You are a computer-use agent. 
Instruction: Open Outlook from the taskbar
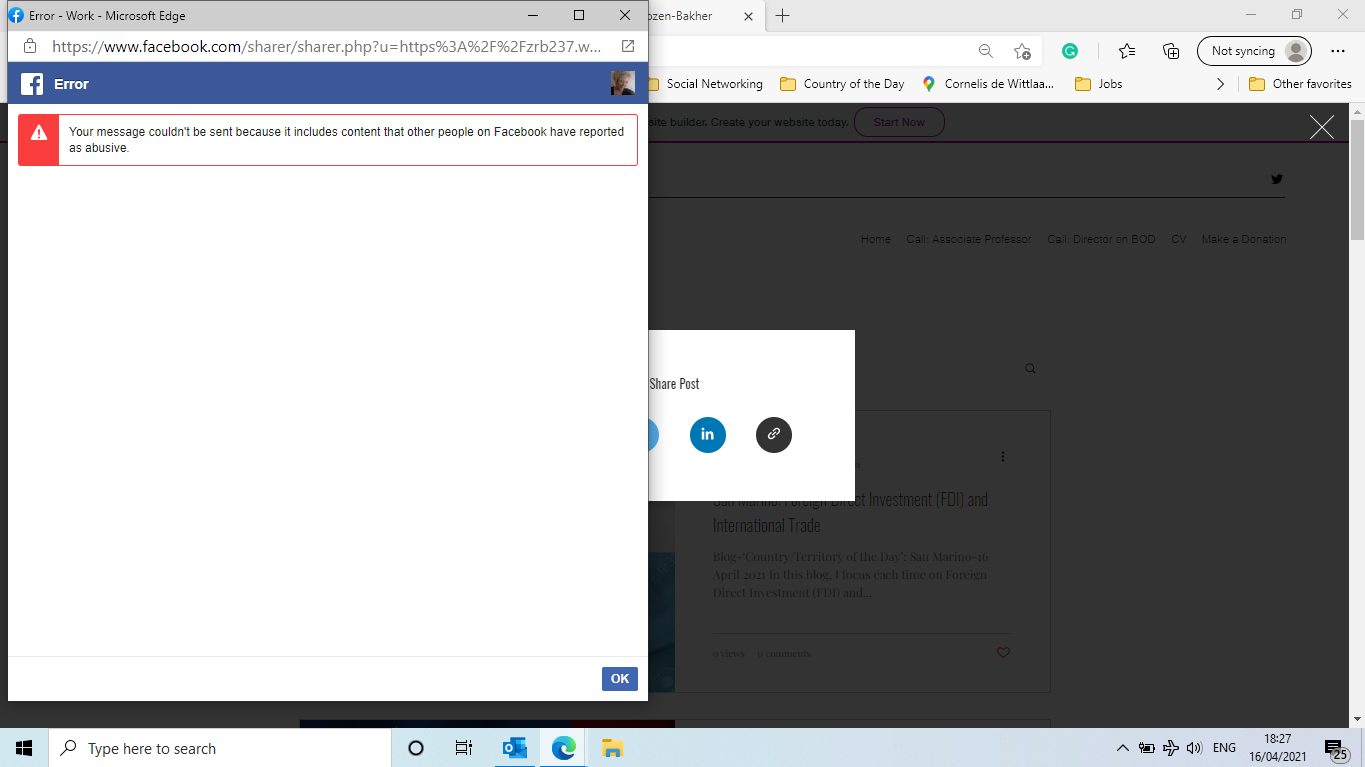click(x=515, y=748)
